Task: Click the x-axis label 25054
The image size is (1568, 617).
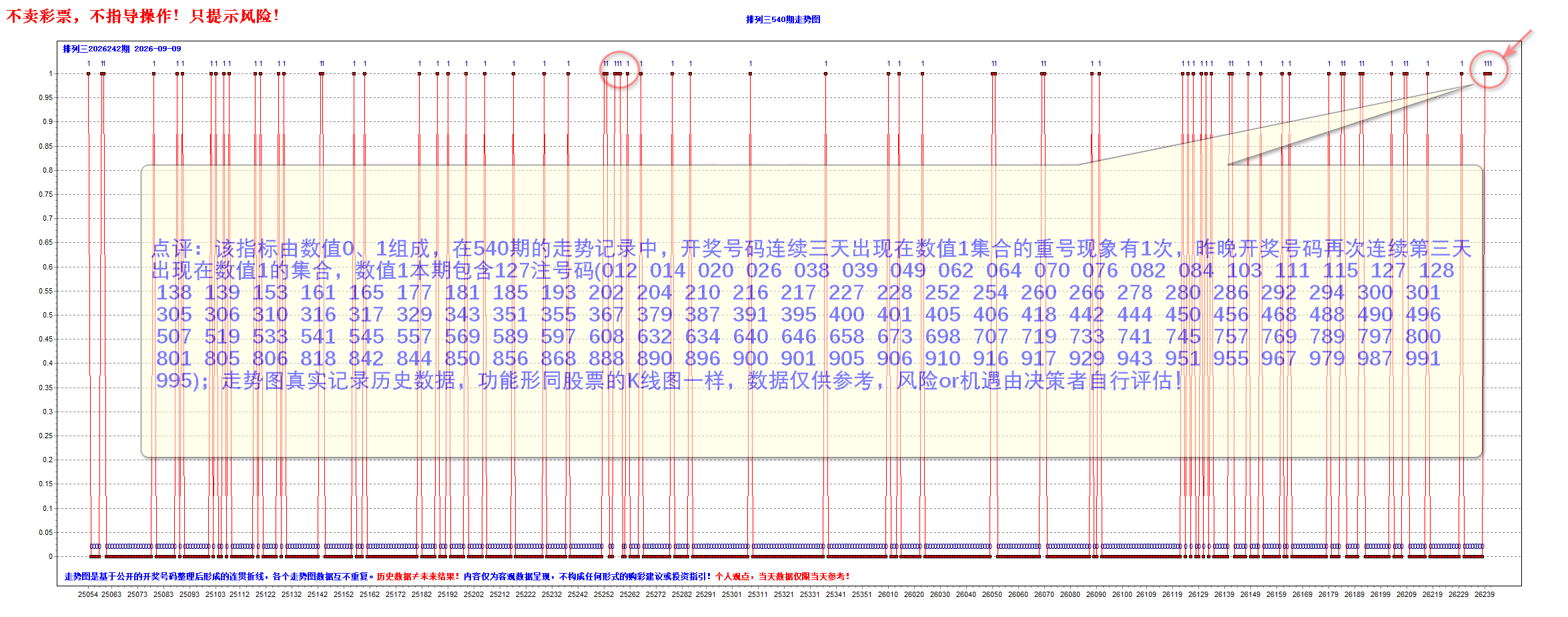Action: (87, 594)
